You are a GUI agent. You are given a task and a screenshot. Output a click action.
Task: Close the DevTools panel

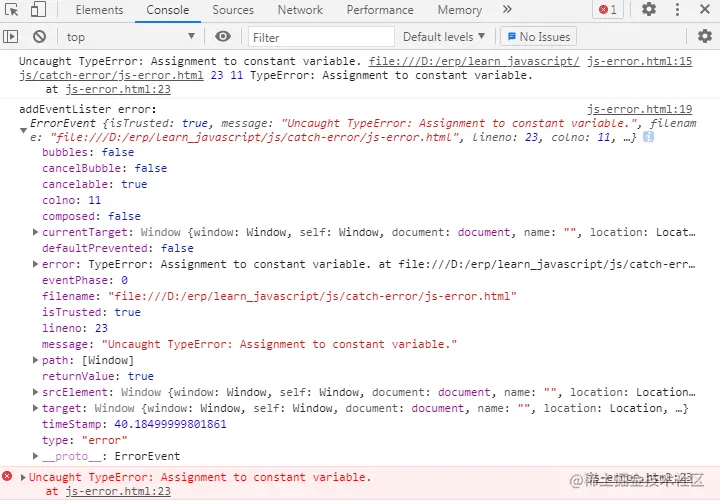[705, 9]
